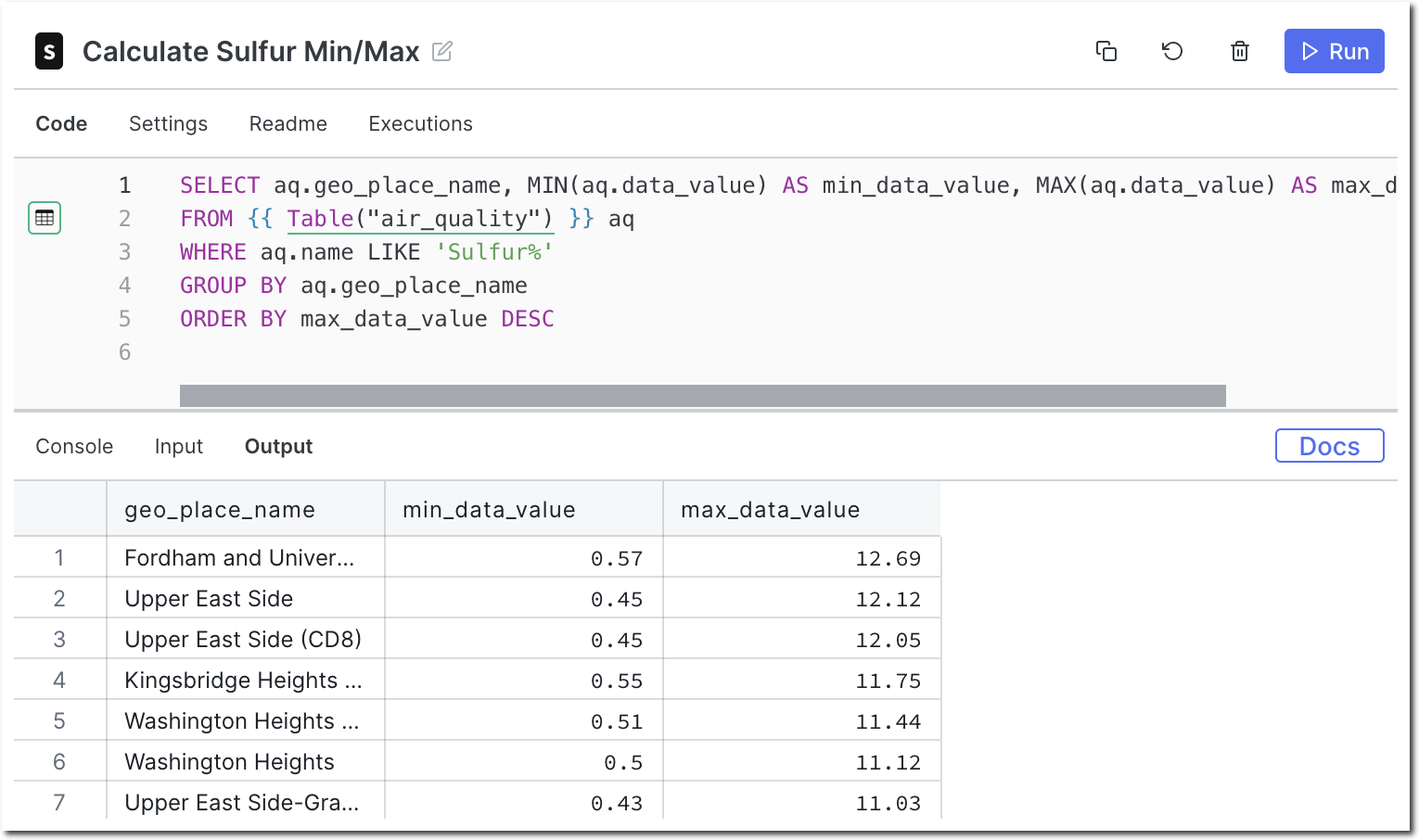Click max value 12.69
1419x840 pixels.
[x=888, y=558]
